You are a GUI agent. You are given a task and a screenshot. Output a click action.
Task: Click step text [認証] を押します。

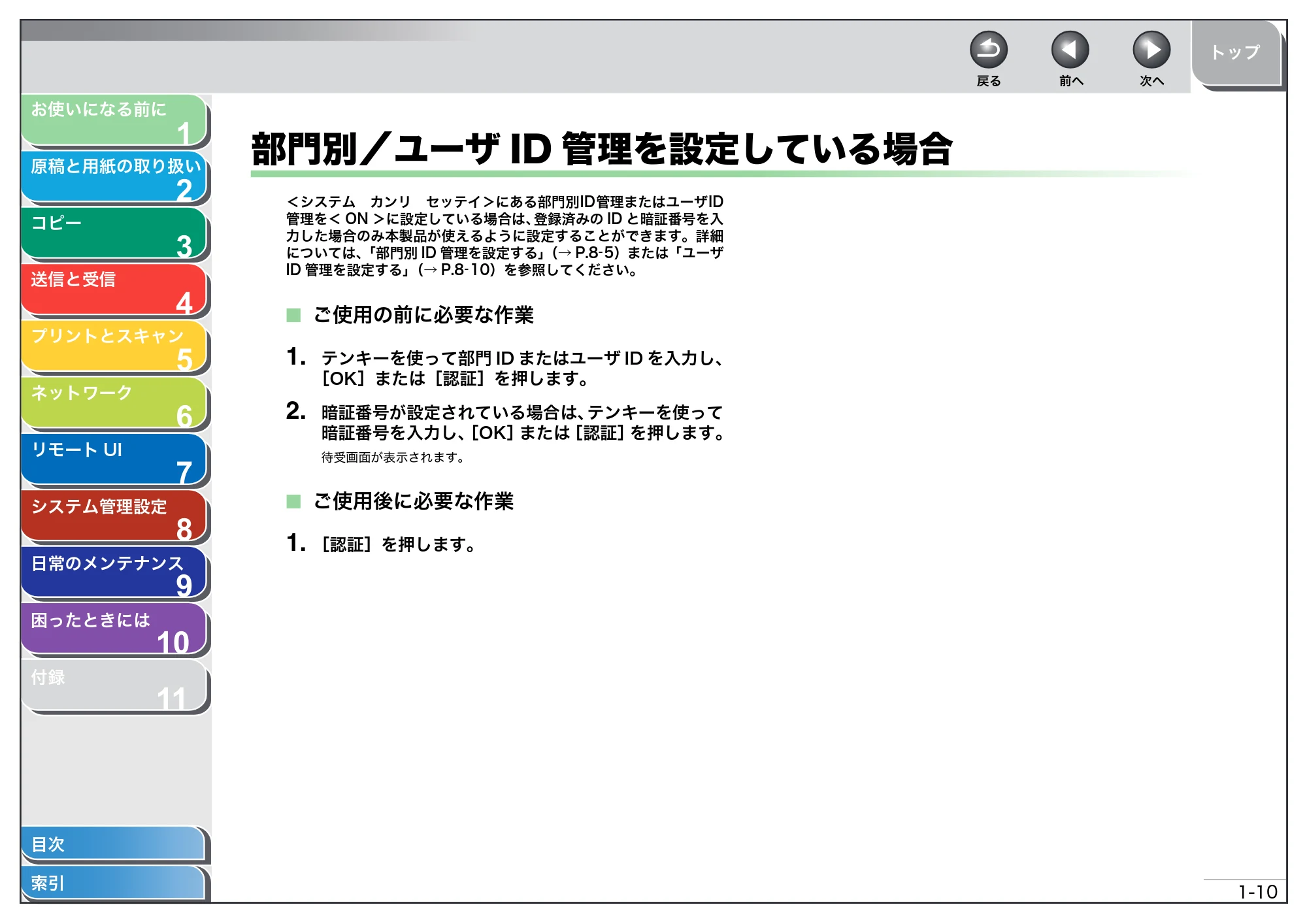click(399, 544)
